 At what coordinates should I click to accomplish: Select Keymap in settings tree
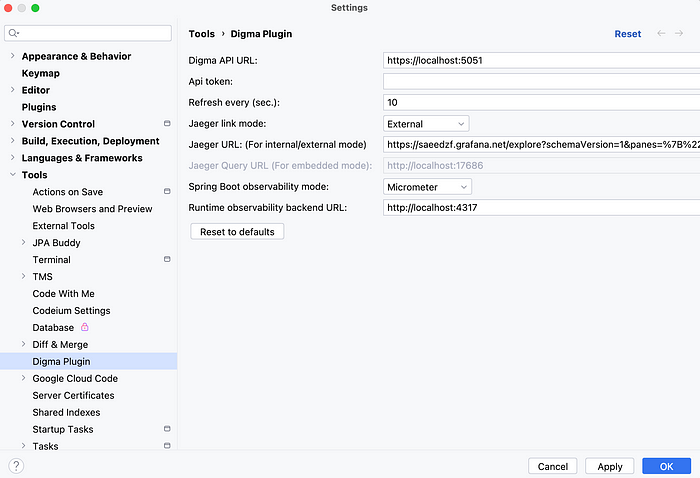click(41, 73)
